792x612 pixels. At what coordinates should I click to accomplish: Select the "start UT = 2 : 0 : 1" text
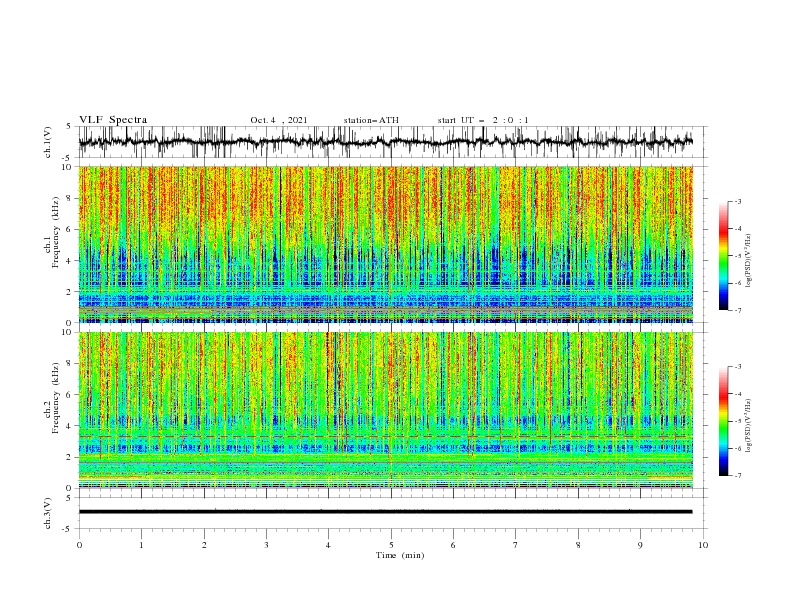point(483,120)
